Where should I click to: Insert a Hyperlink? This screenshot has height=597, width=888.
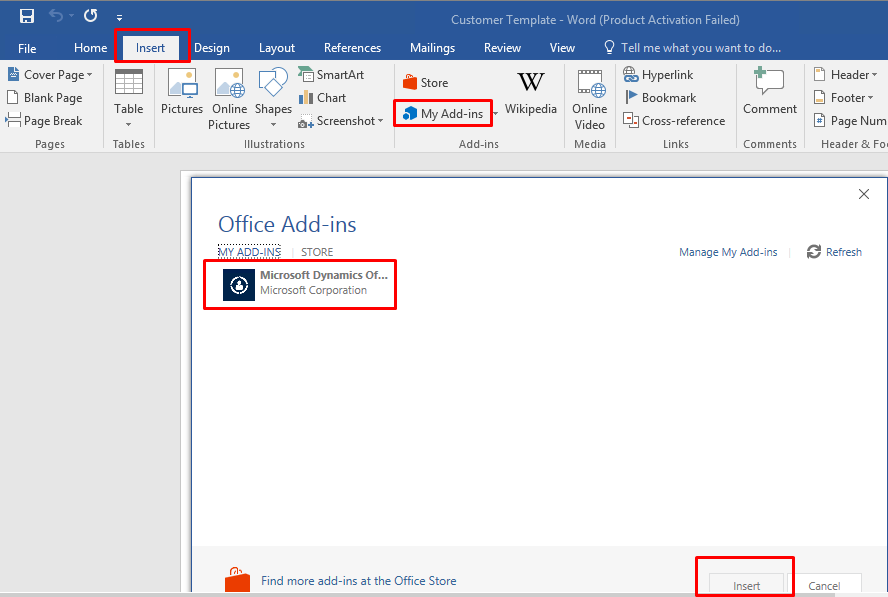tap(658, 75)
